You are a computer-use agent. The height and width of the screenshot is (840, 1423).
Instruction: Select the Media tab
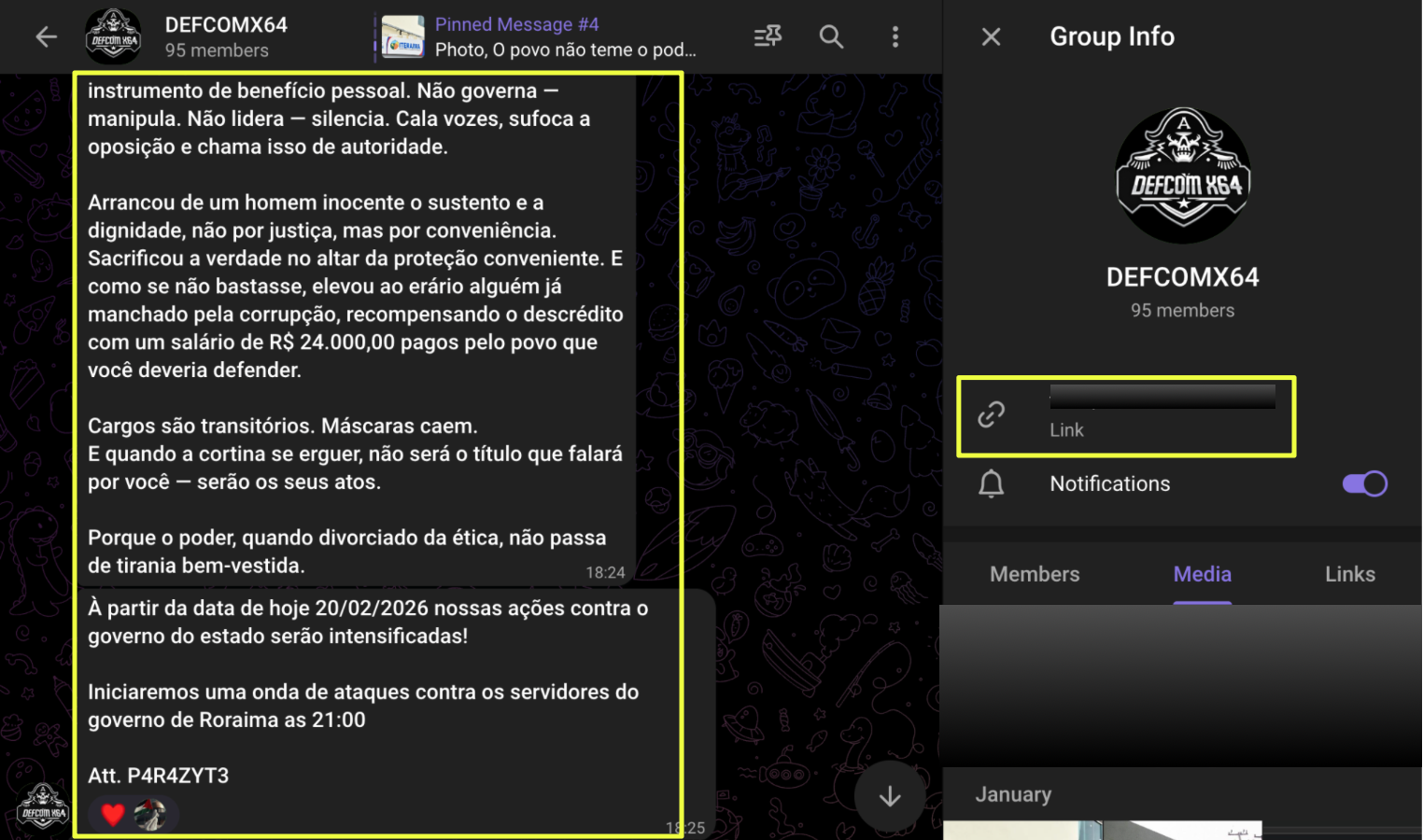coord(1202,574)
